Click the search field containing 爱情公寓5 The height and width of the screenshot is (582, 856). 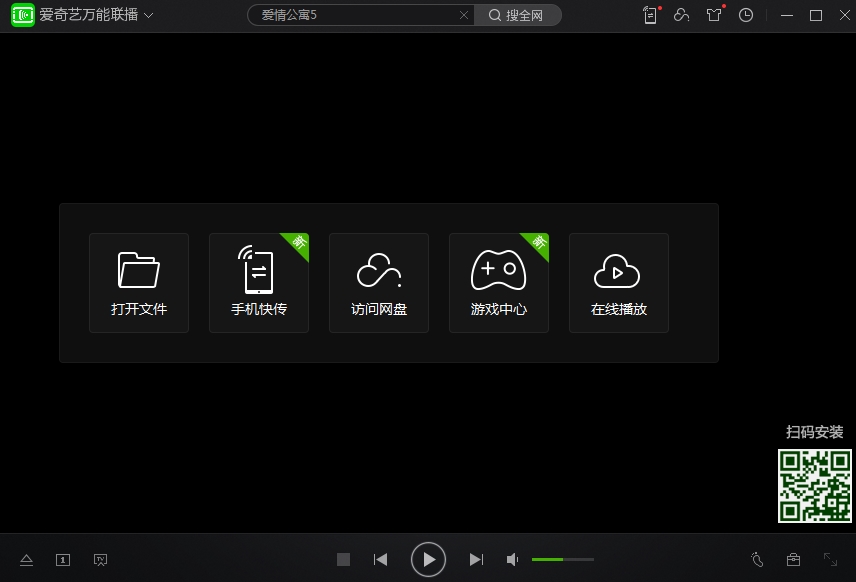tap(360, 15)
